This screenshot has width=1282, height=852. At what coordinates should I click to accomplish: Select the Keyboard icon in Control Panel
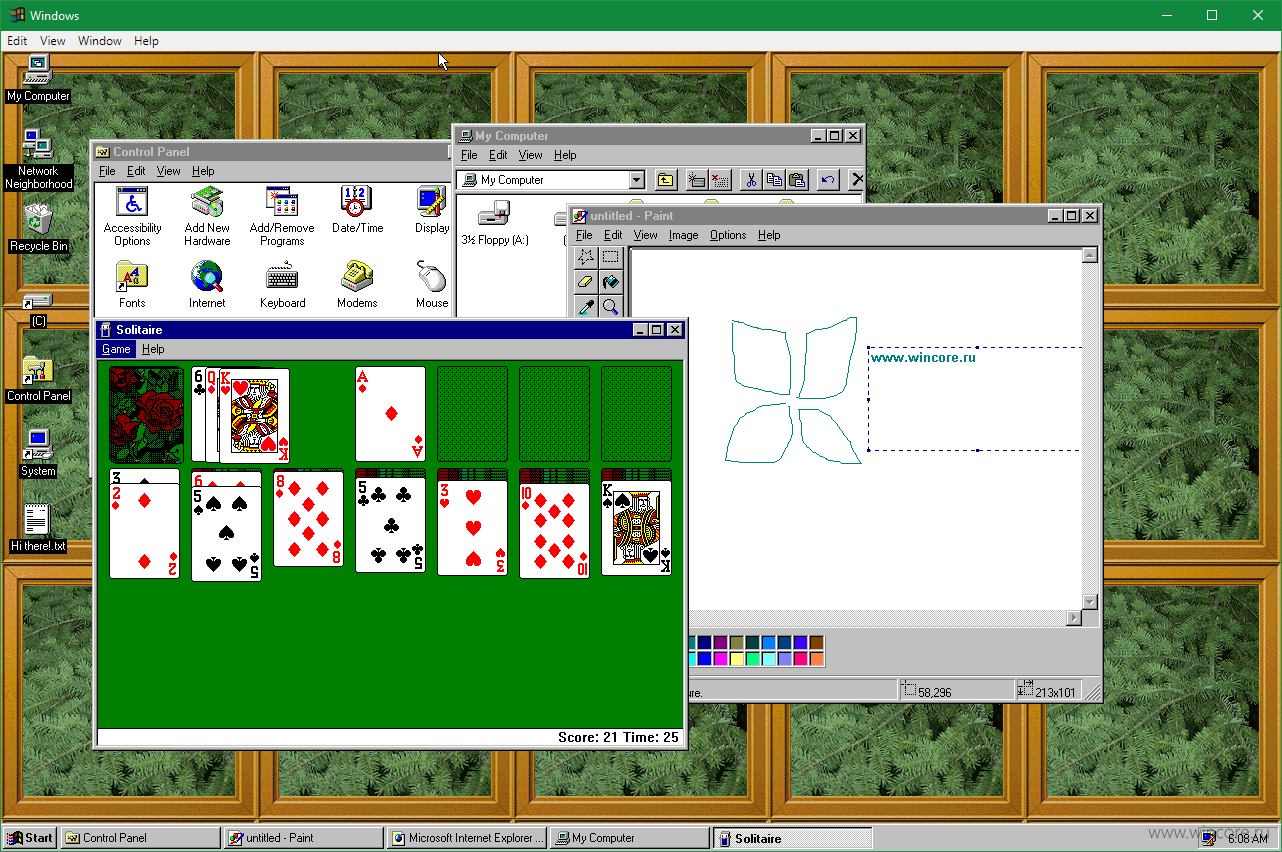(283, 285)
